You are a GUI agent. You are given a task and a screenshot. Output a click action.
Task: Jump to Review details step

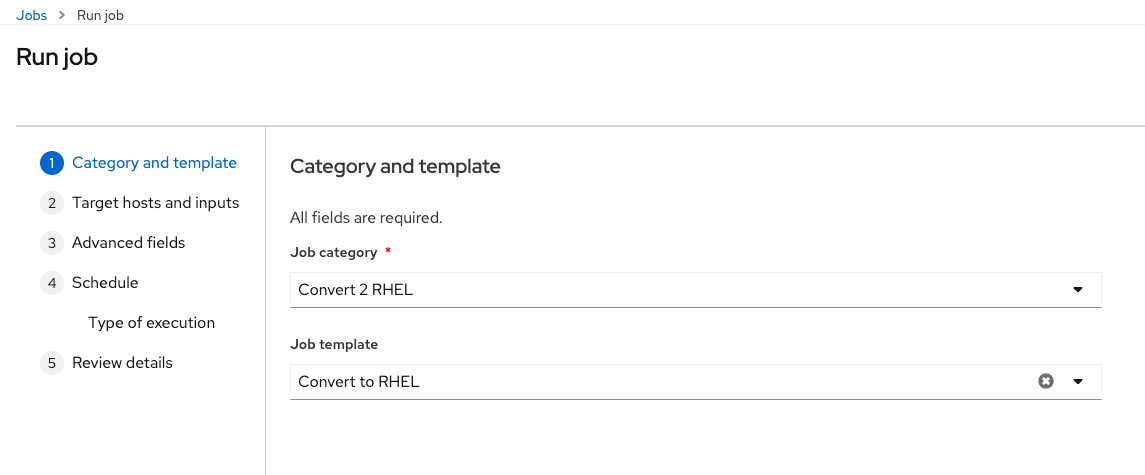coord(122,363)
